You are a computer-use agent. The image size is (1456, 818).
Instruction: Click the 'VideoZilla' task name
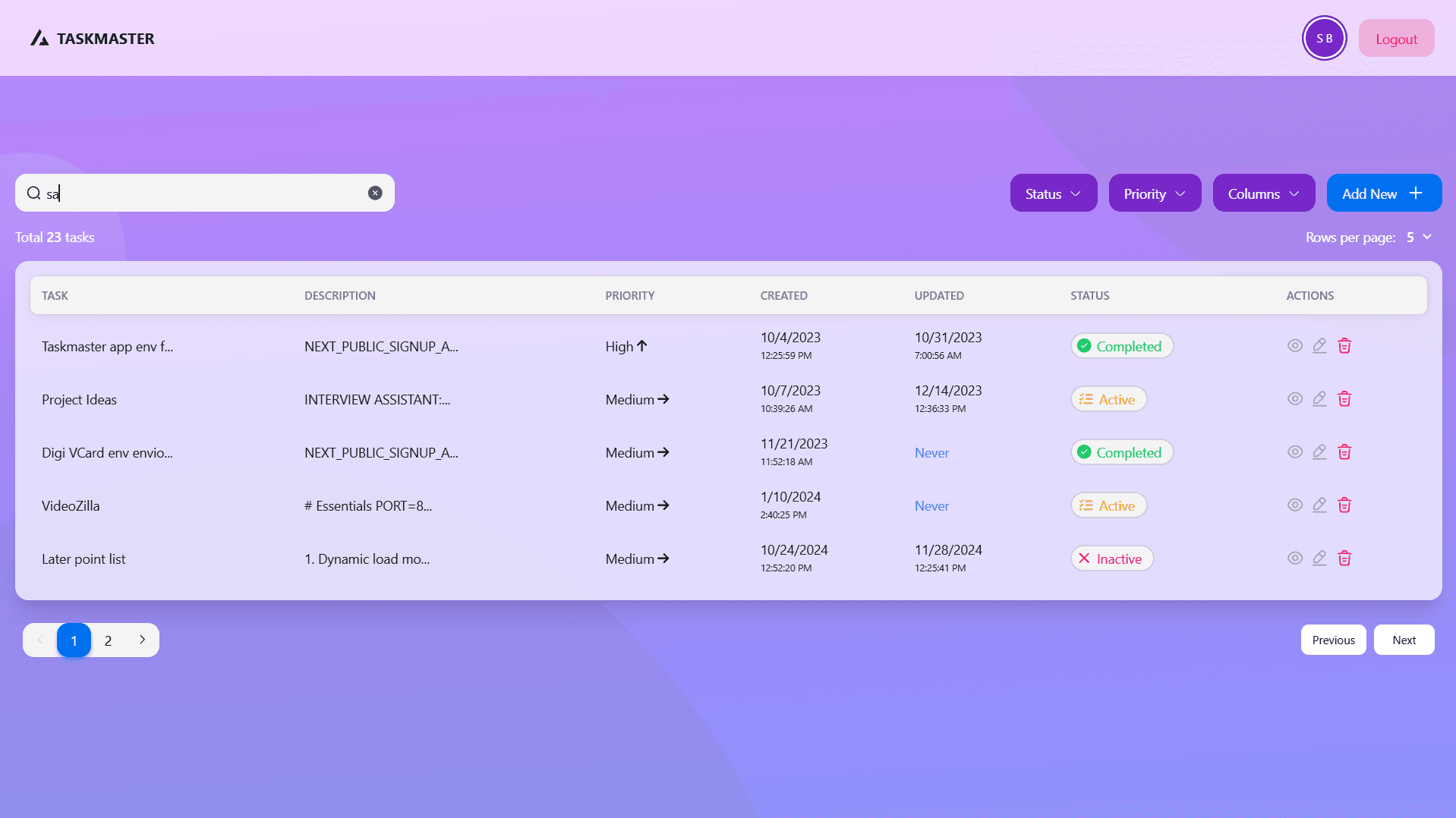(x=71, y=506)
